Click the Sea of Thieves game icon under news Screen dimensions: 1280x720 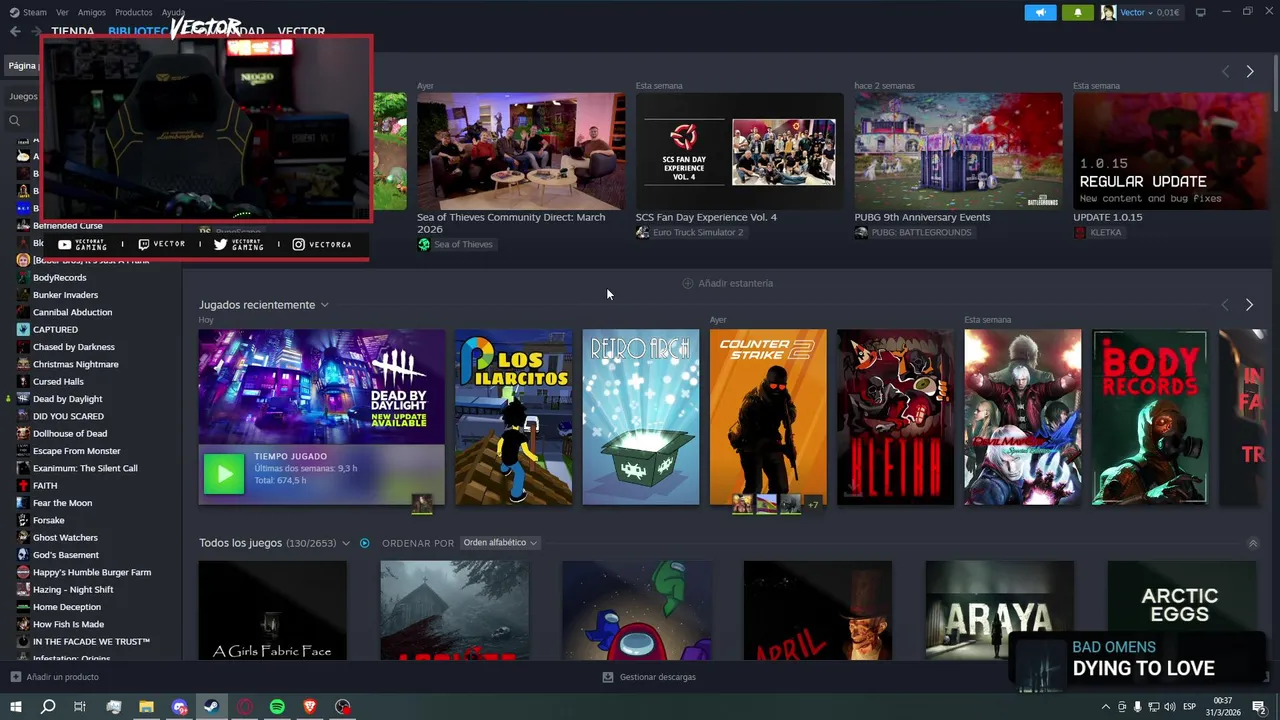[424, 244]
